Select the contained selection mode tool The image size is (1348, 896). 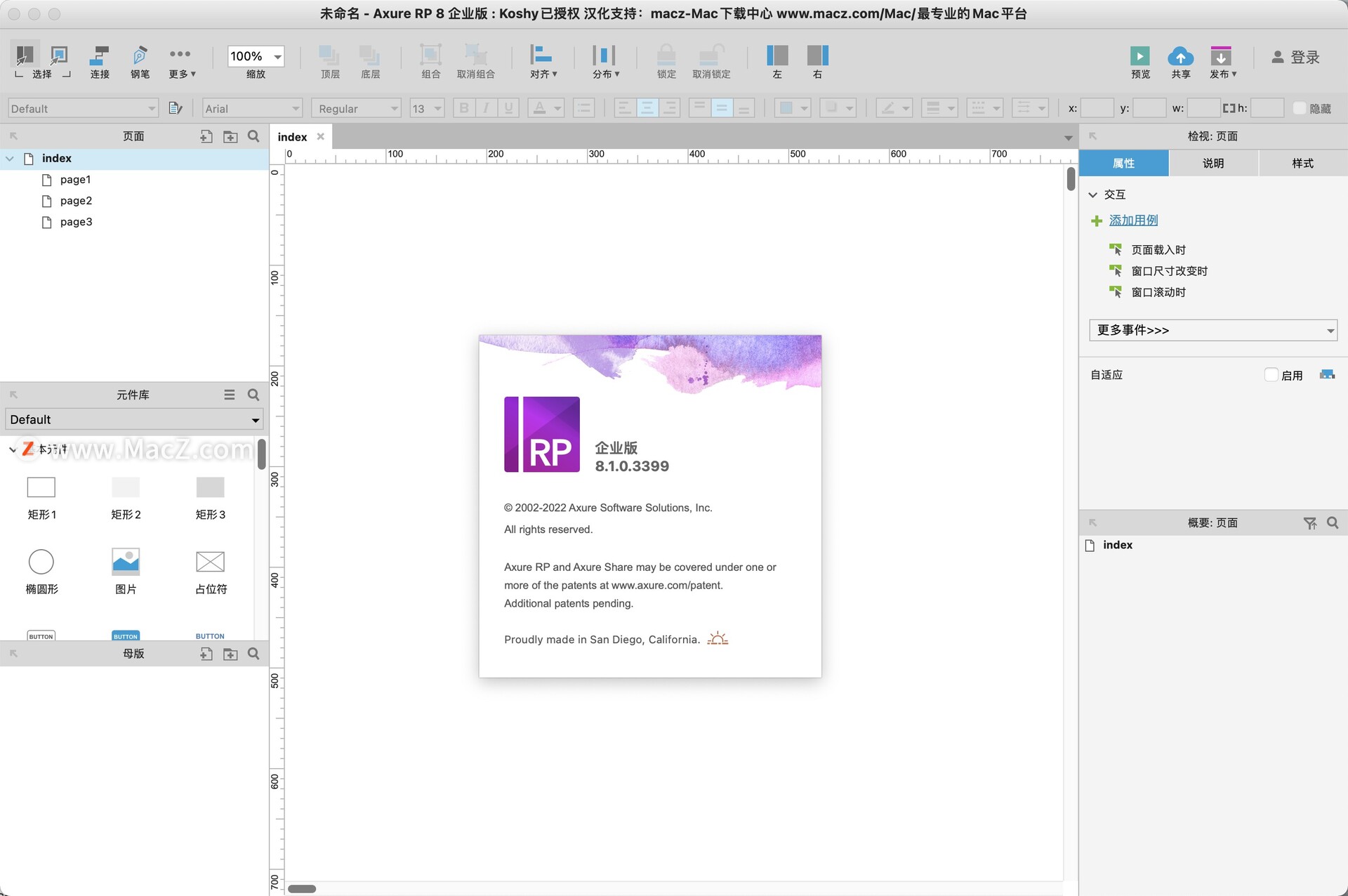59,55
